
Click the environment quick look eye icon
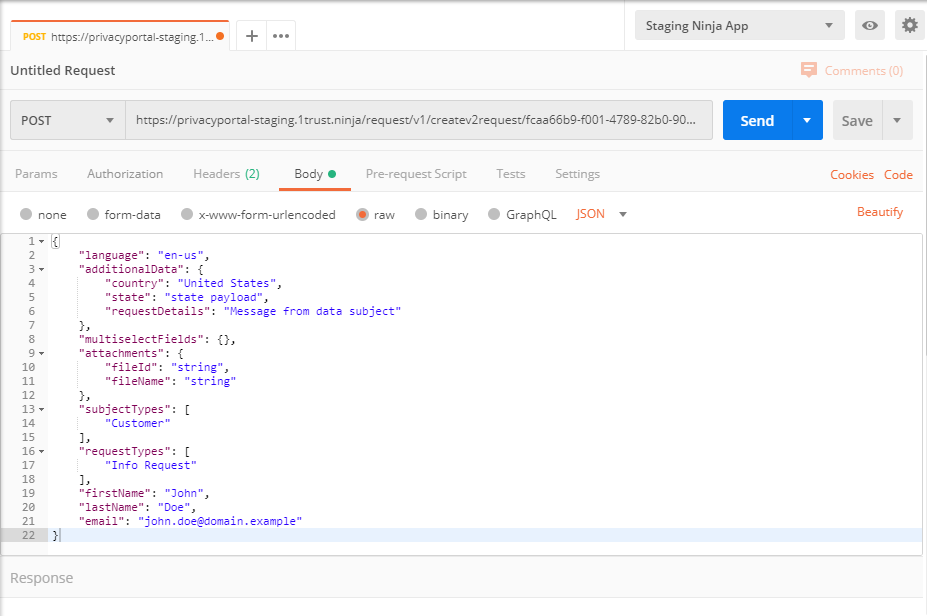coord(870,26)
